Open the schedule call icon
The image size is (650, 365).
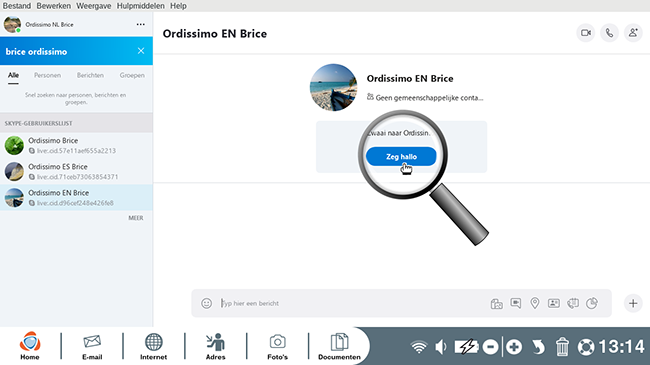coord(573,303)
